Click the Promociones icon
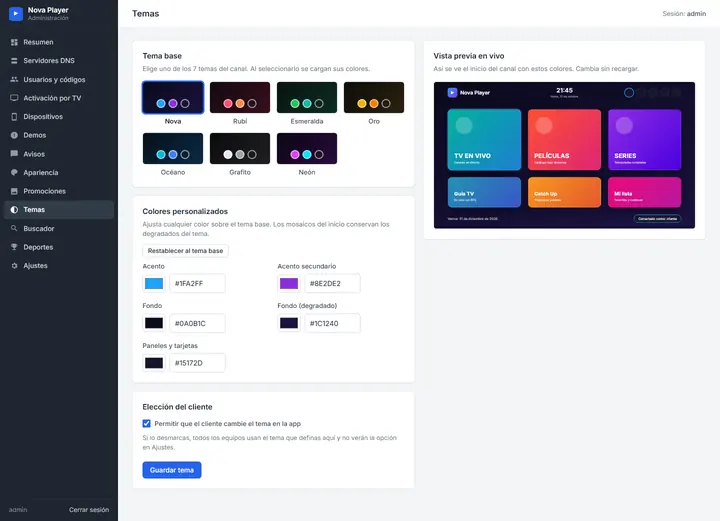This screenshot has width=720, height=521. pyautogui.click(x=14, y=191)
